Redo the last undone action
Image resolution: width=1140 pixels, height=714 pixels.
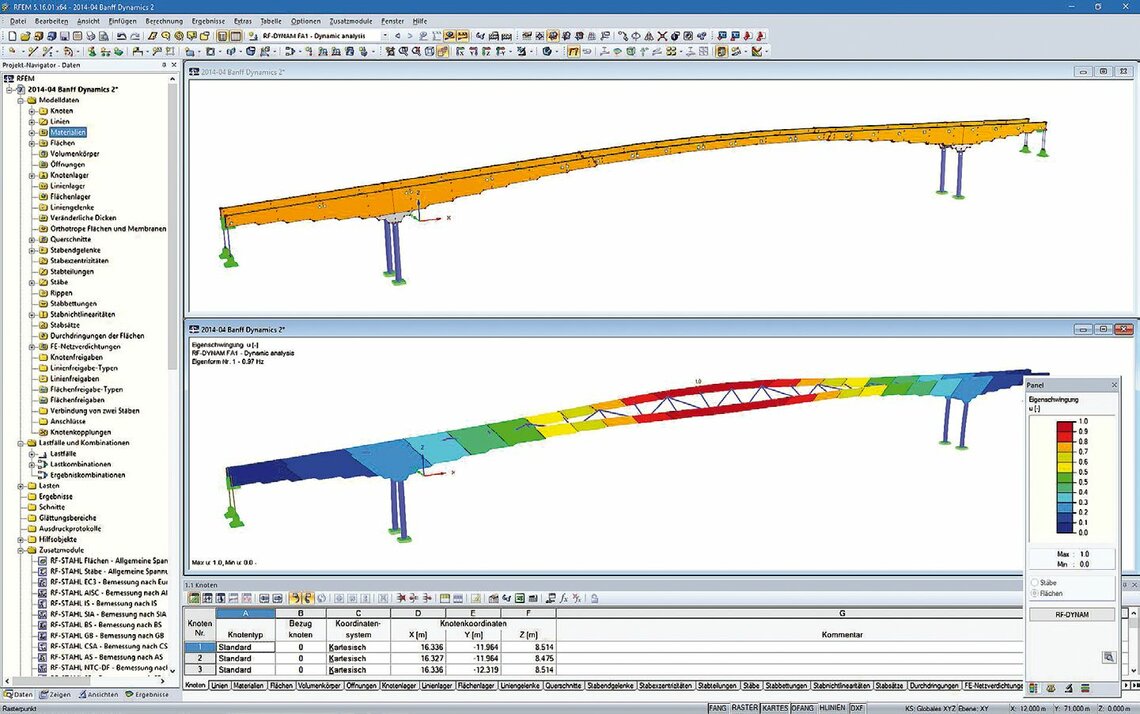135,36
